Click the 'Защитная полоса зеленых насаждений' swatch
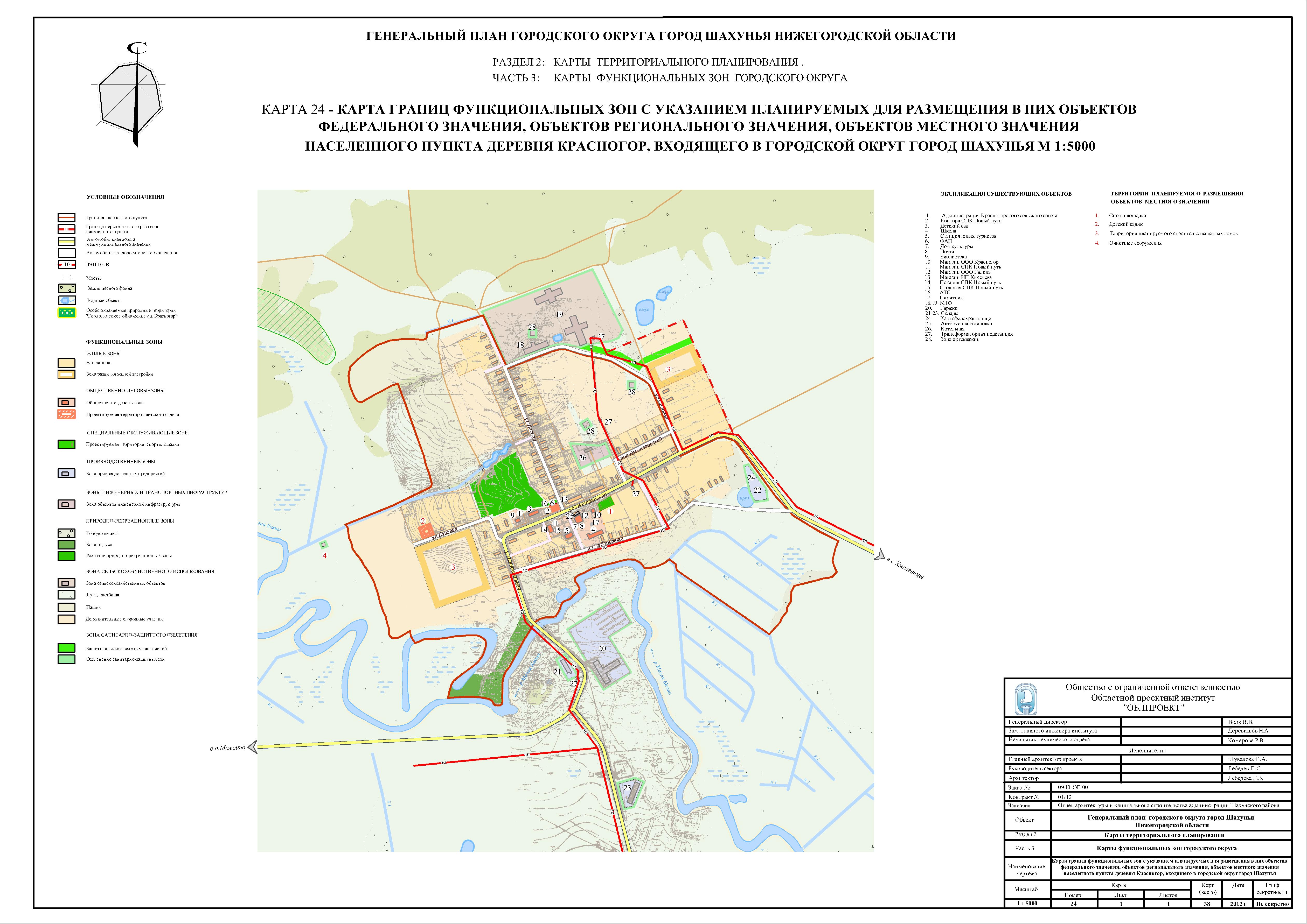Viewport: 1307px width, 924px height. point(67,648)
